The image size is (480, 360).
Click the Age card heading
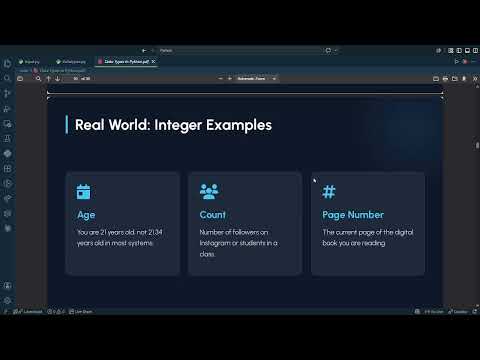click(86, 215)
